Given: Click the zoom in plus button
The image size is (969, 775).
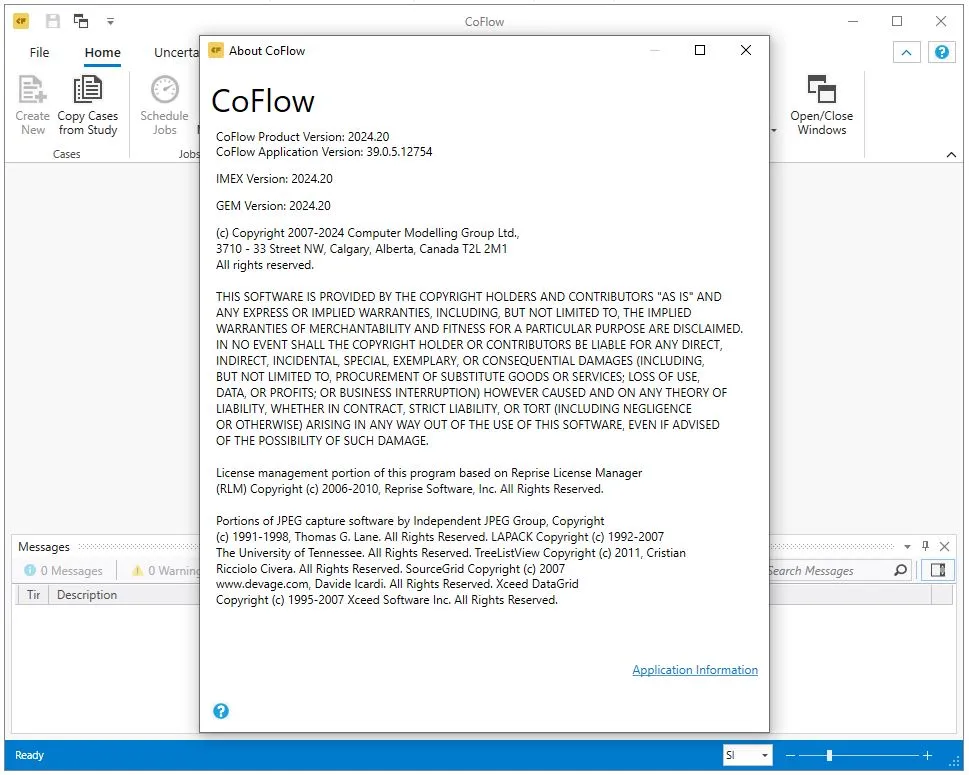Looking at the screenshot, I should 927,755.
